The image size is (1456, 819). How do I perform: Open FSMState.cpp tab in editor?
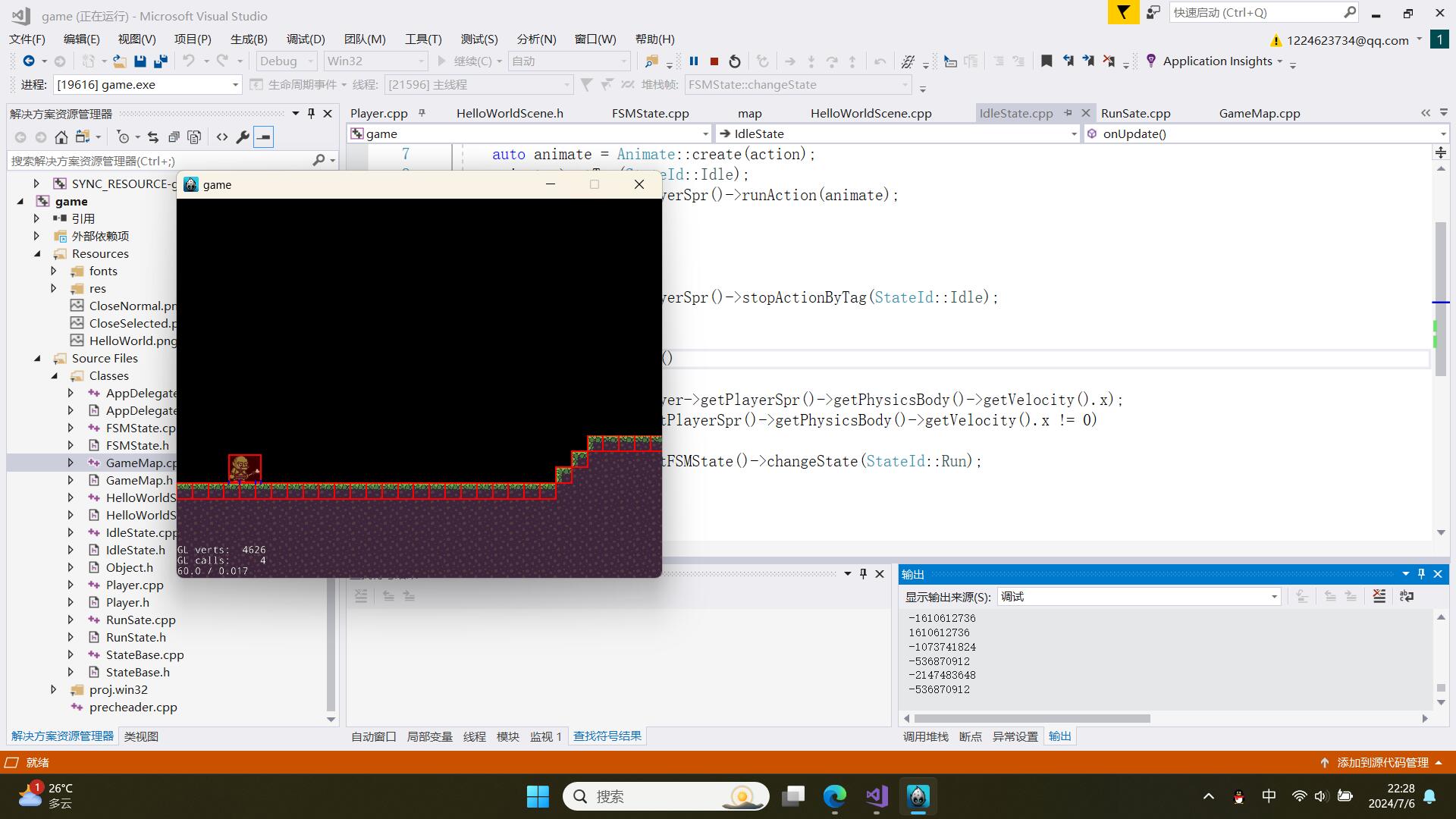coord(651,112)
